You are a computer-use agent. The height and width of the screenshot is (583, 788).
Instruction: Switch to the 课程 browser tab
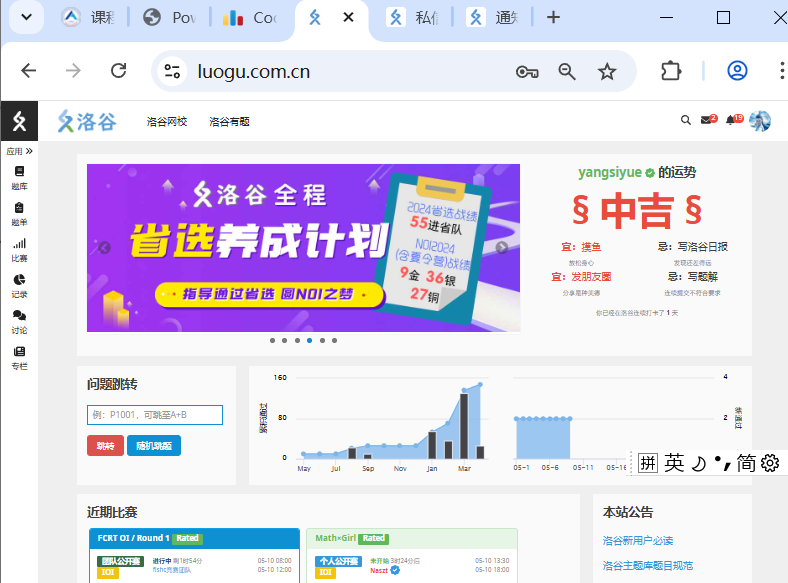pos(88,18)
